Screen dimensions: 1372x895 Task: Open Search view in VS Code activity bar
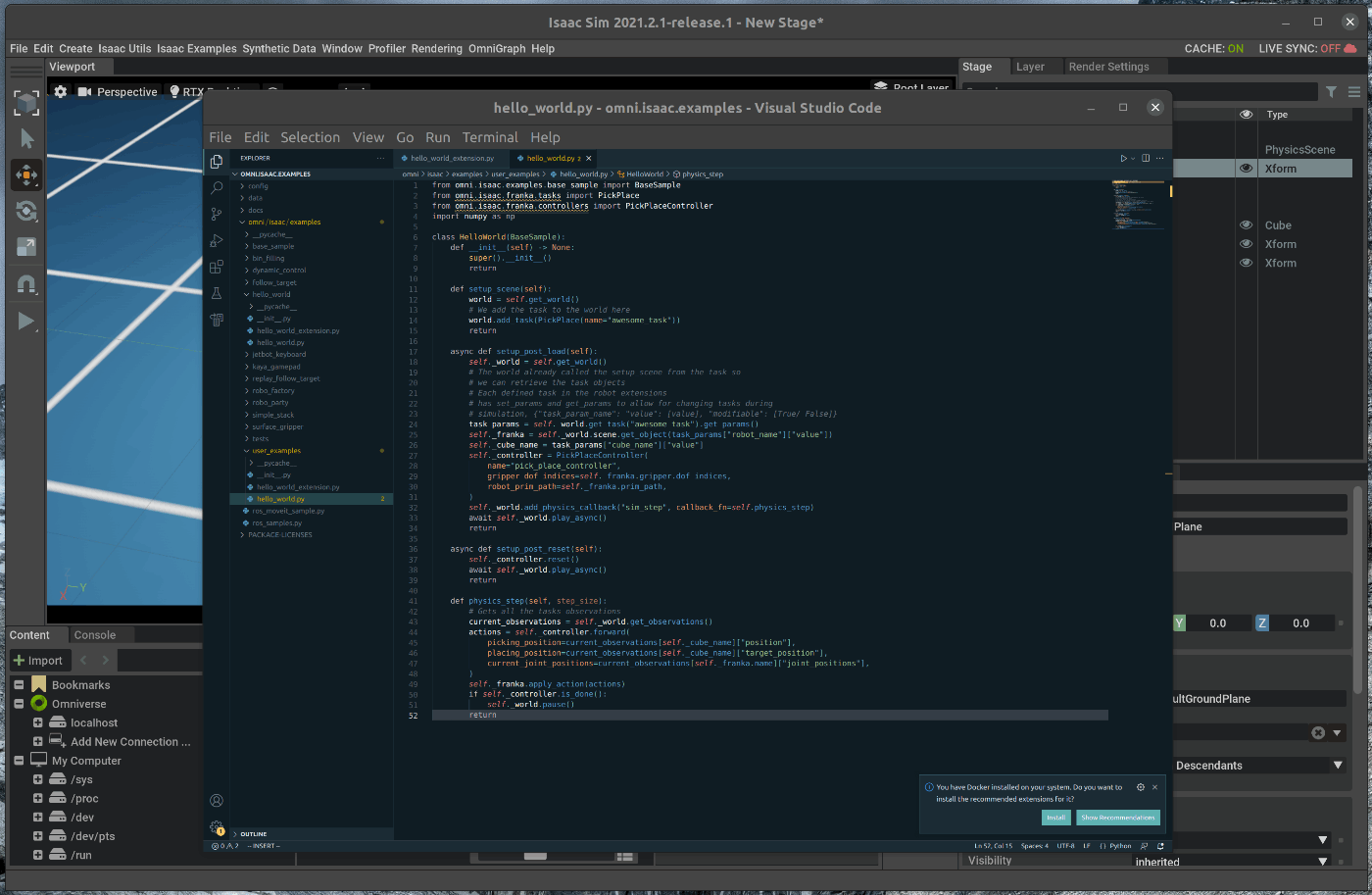(x=217, y=187)
